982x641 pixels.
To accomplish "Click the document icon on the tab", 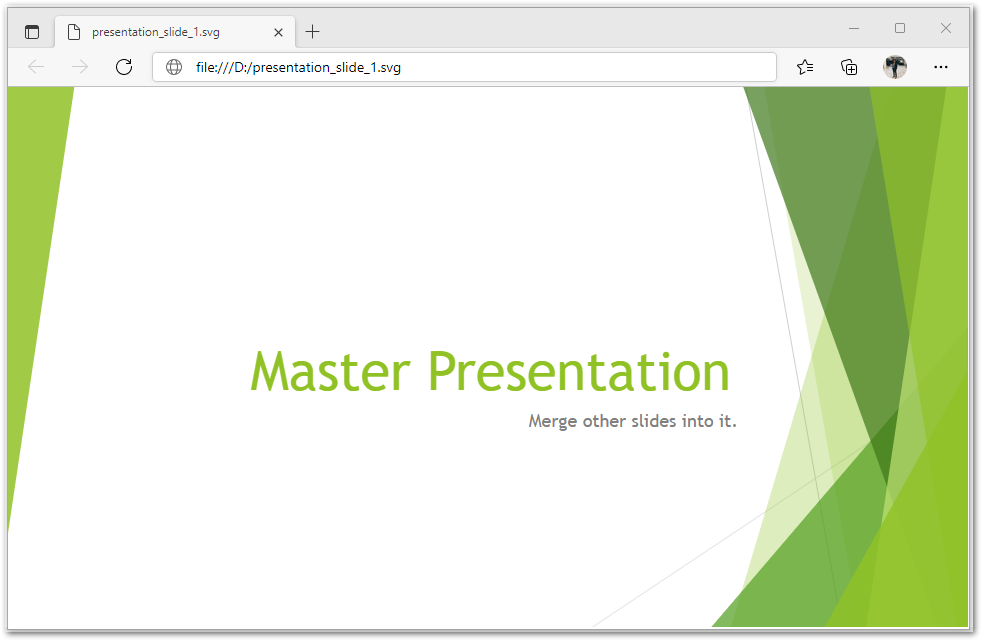I will tap(72, 31).
